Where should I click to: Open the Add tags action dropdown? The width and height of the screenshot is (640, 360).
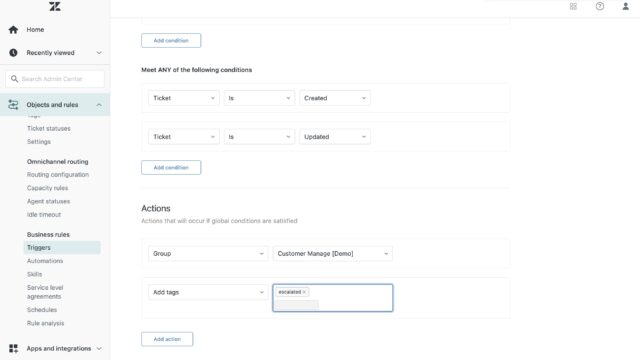click(208, 292)
